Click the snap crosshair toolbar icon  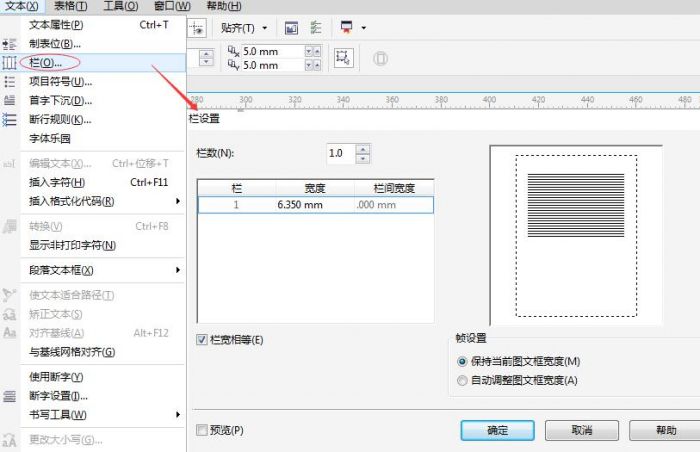196,28
